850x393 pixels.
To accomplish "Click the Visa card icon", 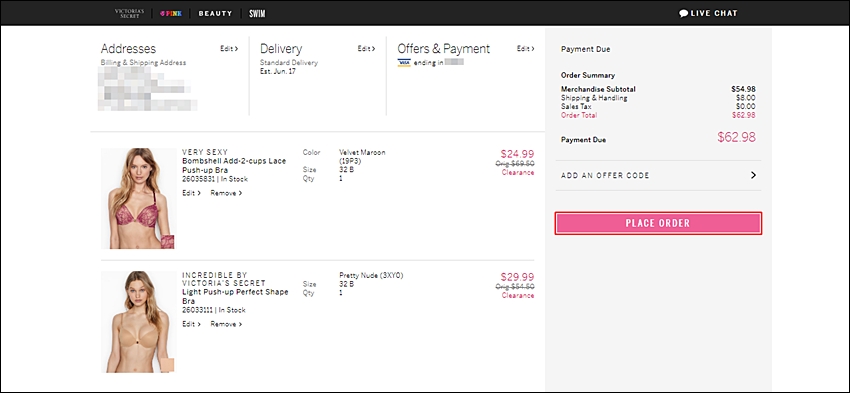I will [x=404, y=62].
